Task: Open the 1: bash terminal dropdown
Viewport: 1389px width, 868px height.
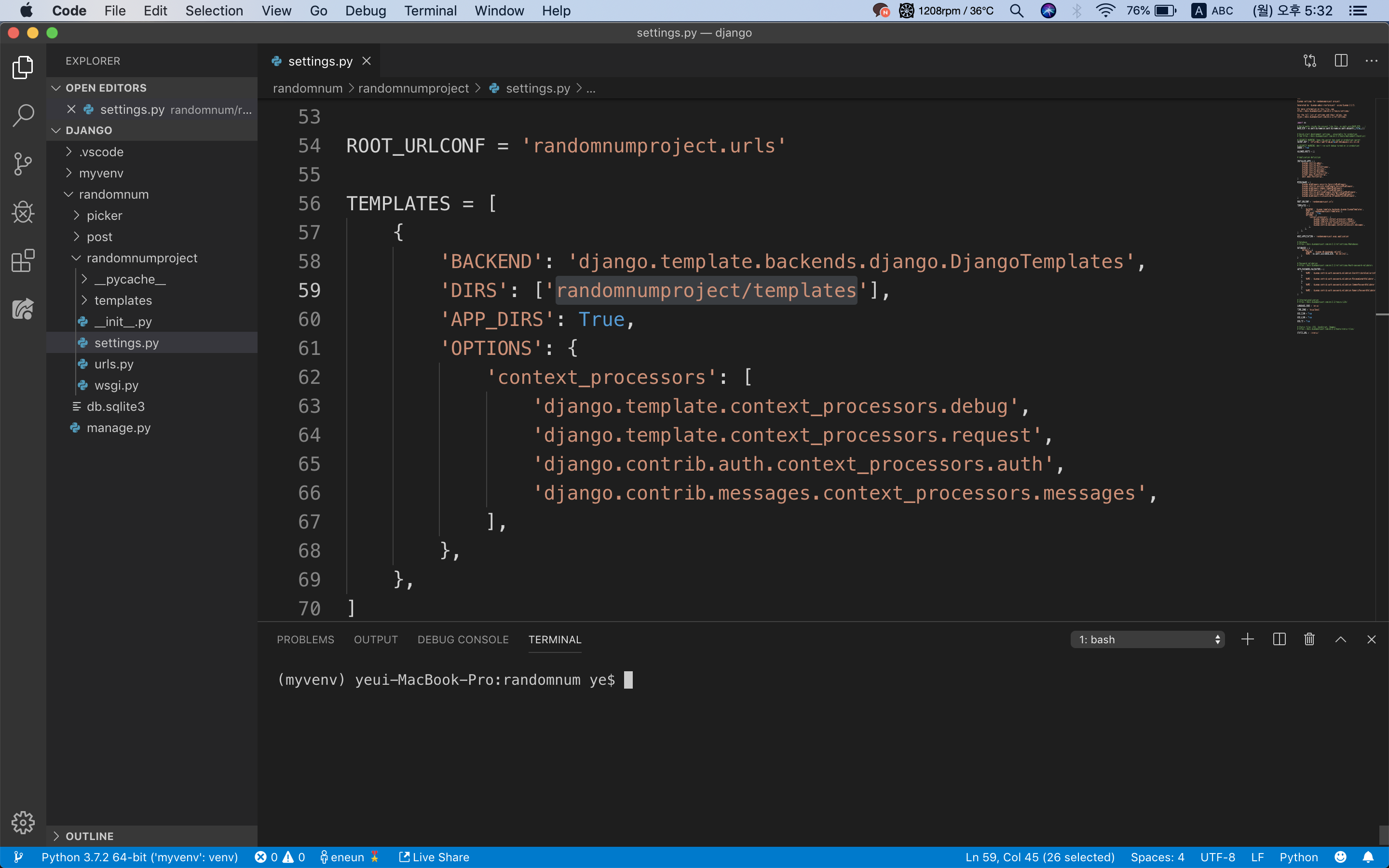Action: tap(1147, 639)
